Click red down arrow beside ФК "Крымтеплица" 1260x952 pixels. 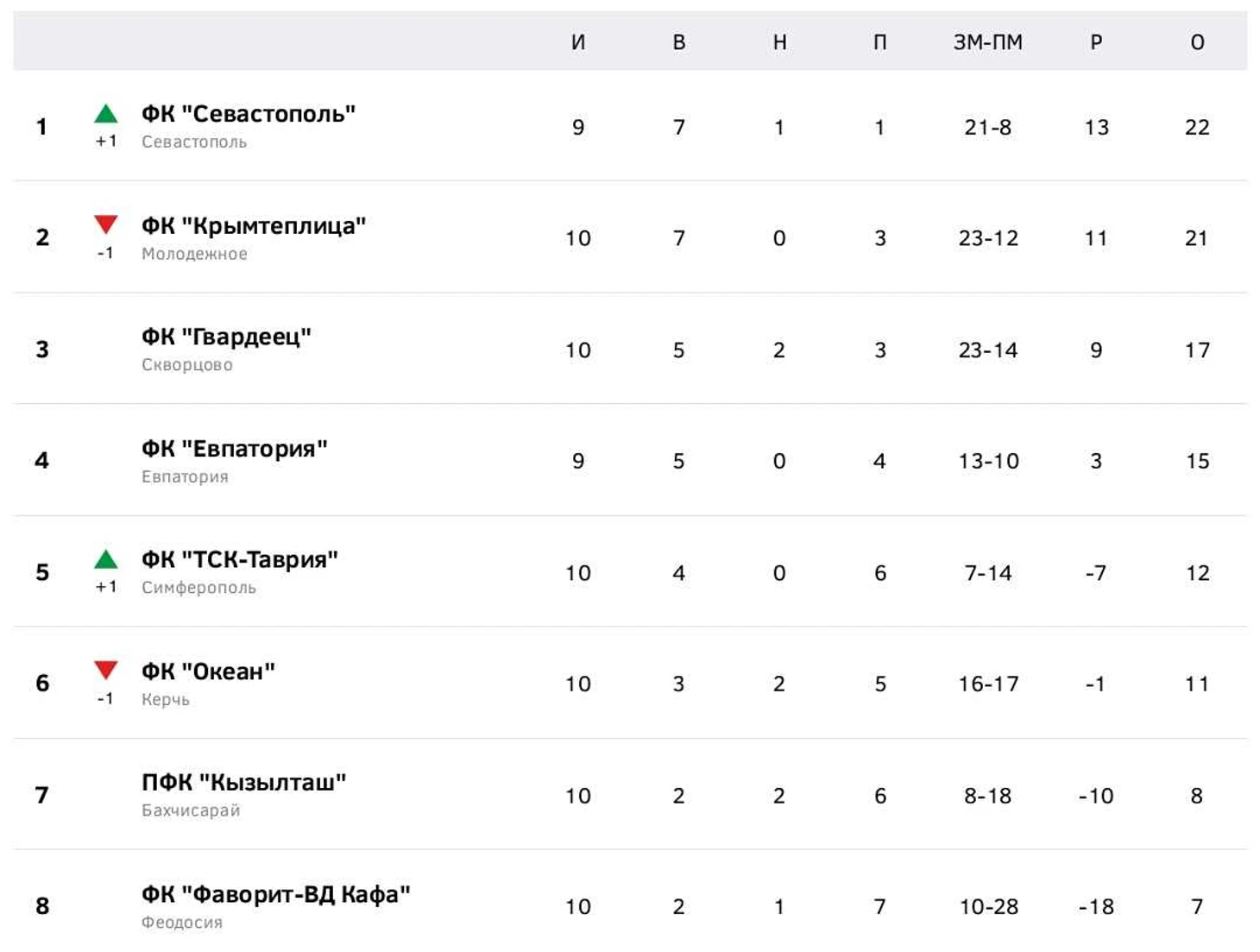tap(106, 225)
